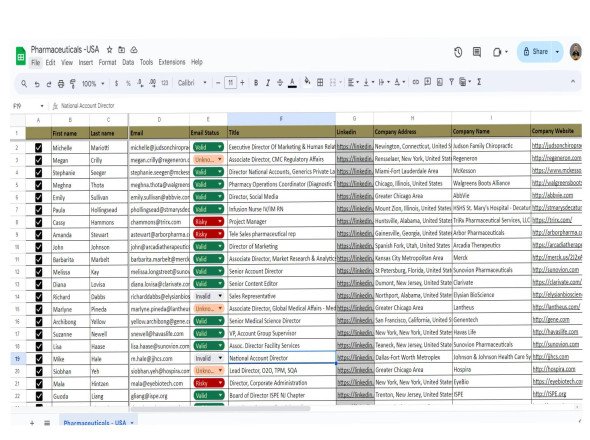This screenshot has height=440, width=590.
Task: Open Google Sheets home logo
Action: [21, 56]
